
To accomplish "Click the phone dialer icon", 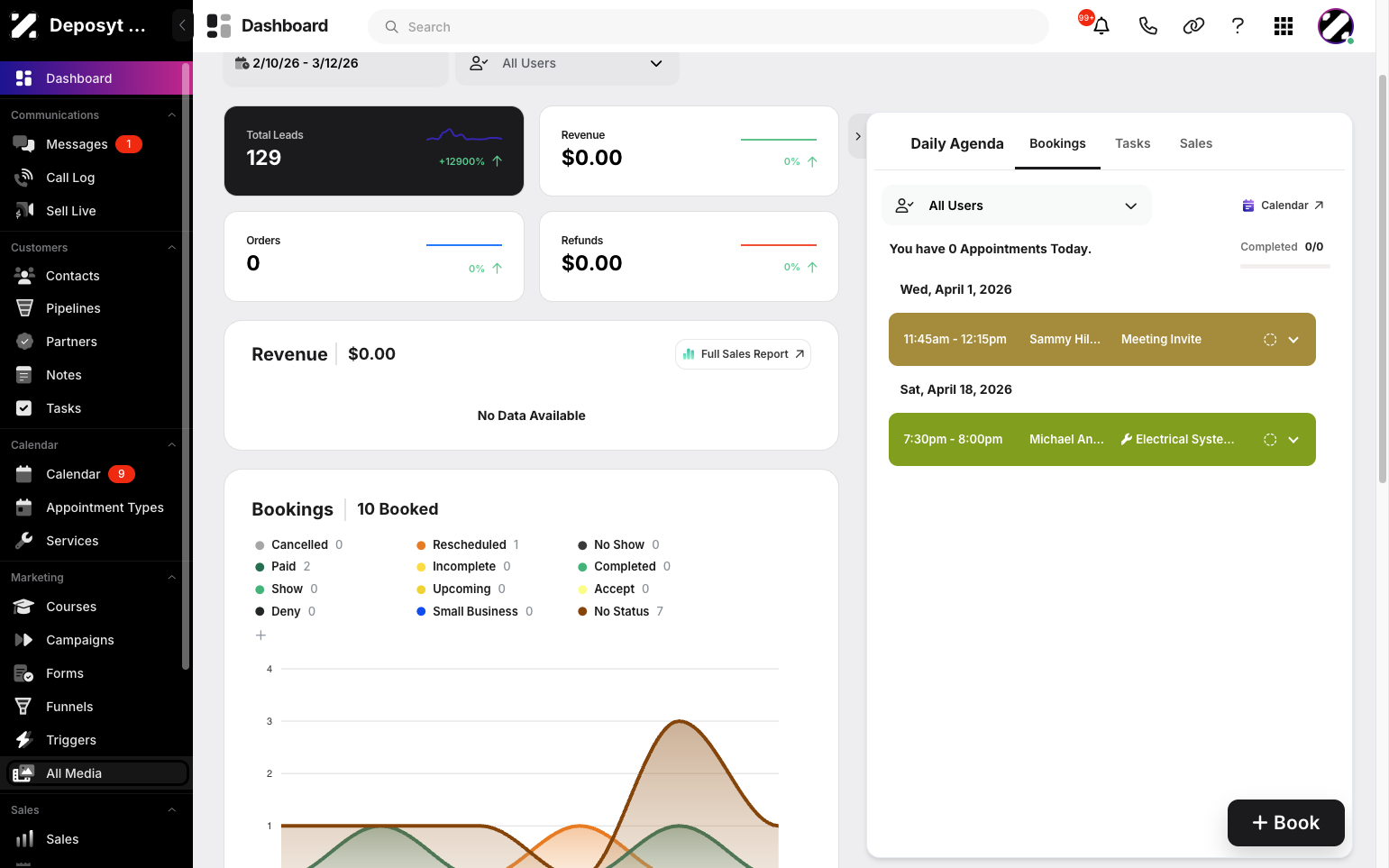I will tap(1147, 26).
